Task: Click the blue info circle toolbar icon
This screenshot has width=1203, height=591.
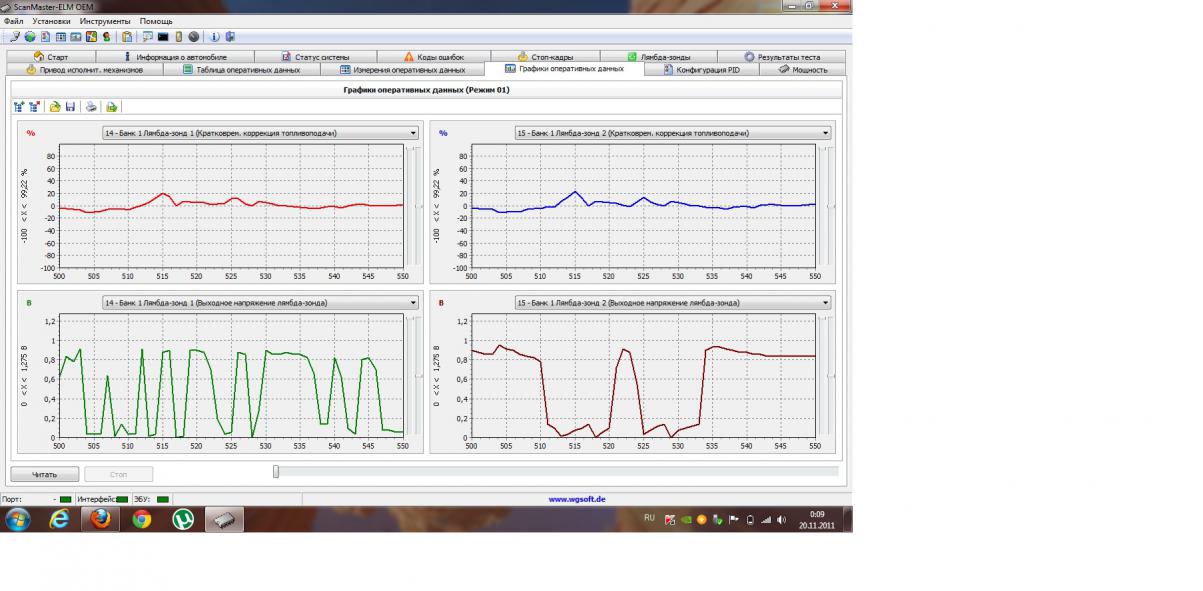Action: [215, 37]
